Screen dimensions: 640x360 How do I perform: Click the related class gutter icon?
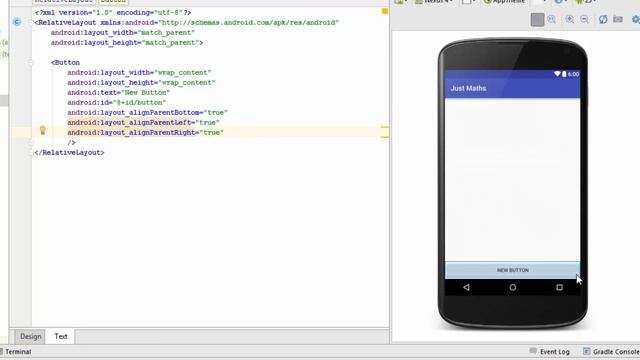17,22
